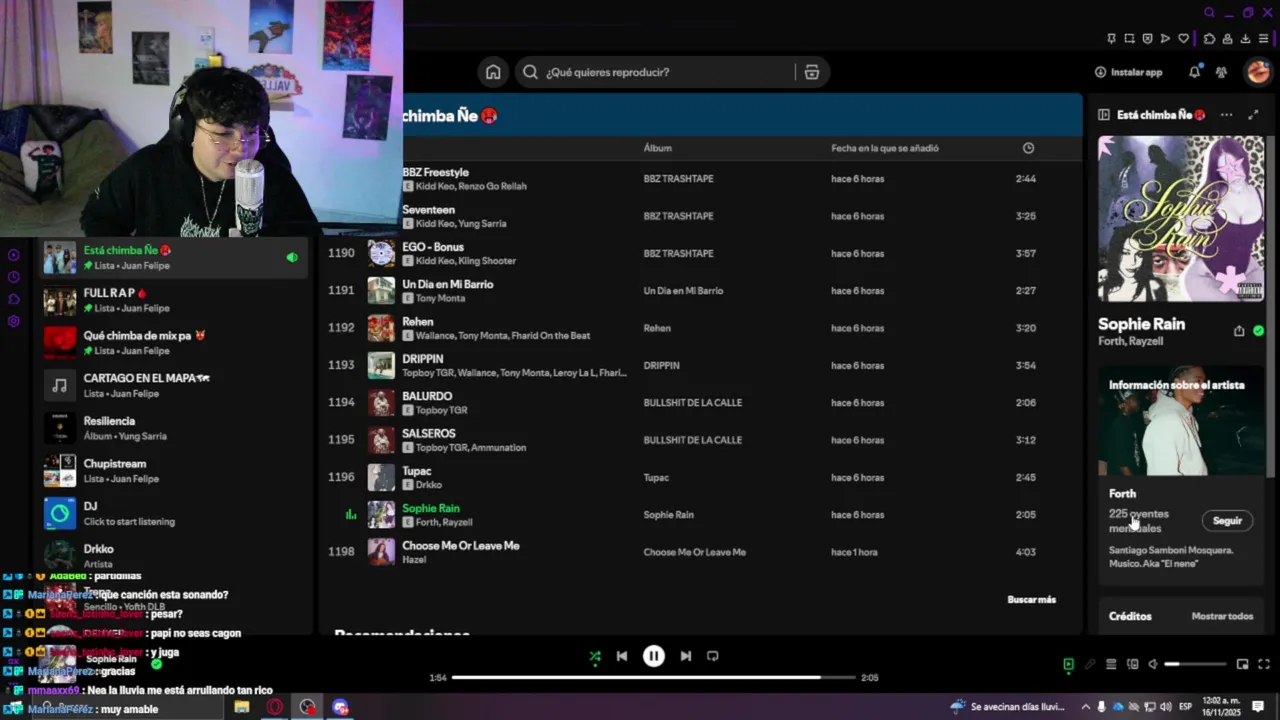Open artist link 'Tony Monta' under Un Dia en Mi Barrio
Image resolution: width=1280 pixels, height=720 pixels.
(440, 298)
